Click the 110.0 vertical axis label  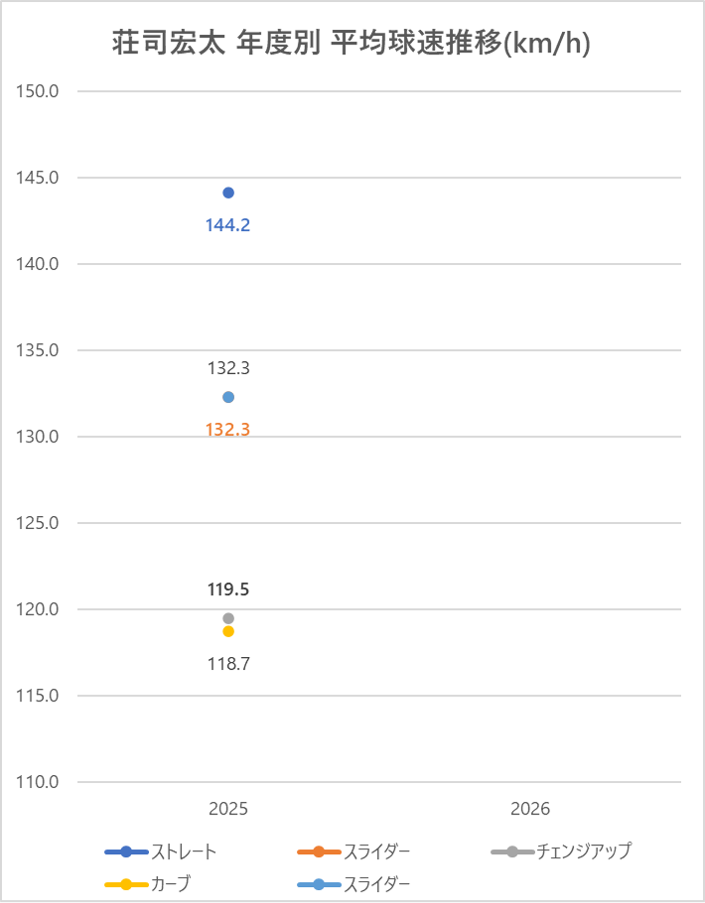tap(39, 782)
